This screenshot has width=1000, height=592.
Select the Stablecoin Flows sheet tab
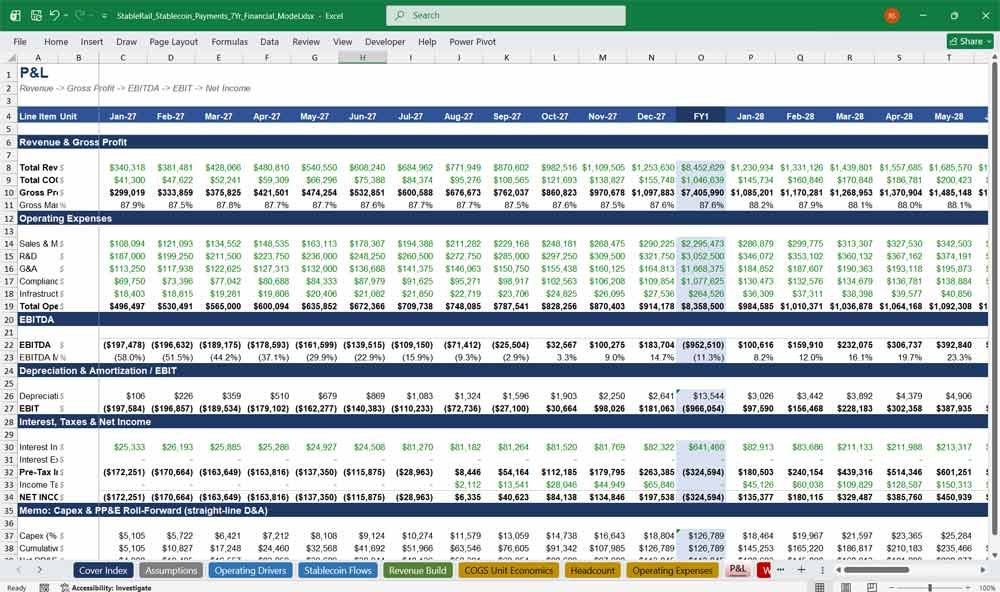tap(338, 570)
